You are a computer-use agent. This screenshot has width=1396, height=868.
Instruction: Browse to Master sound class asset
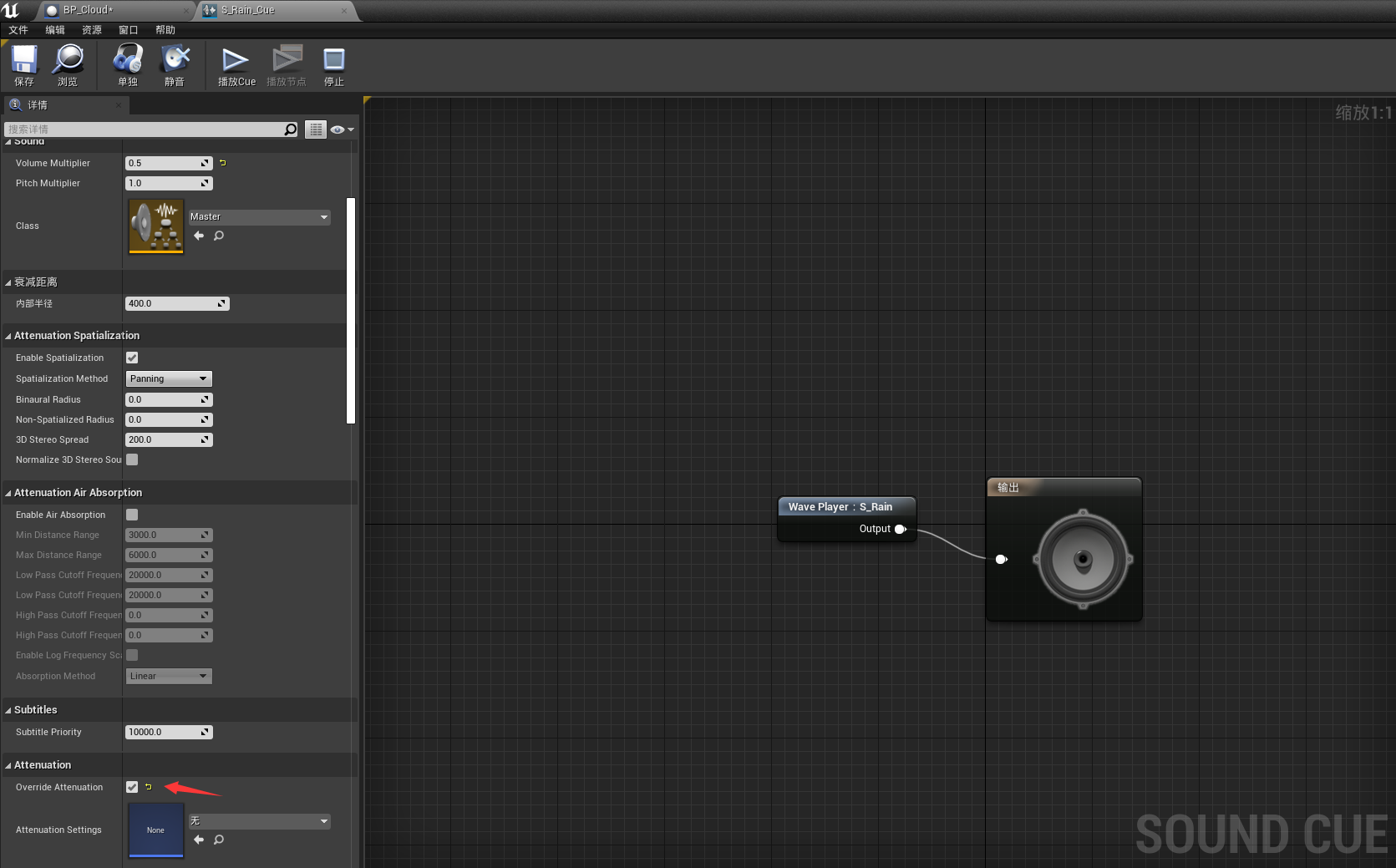click(219, 236)
